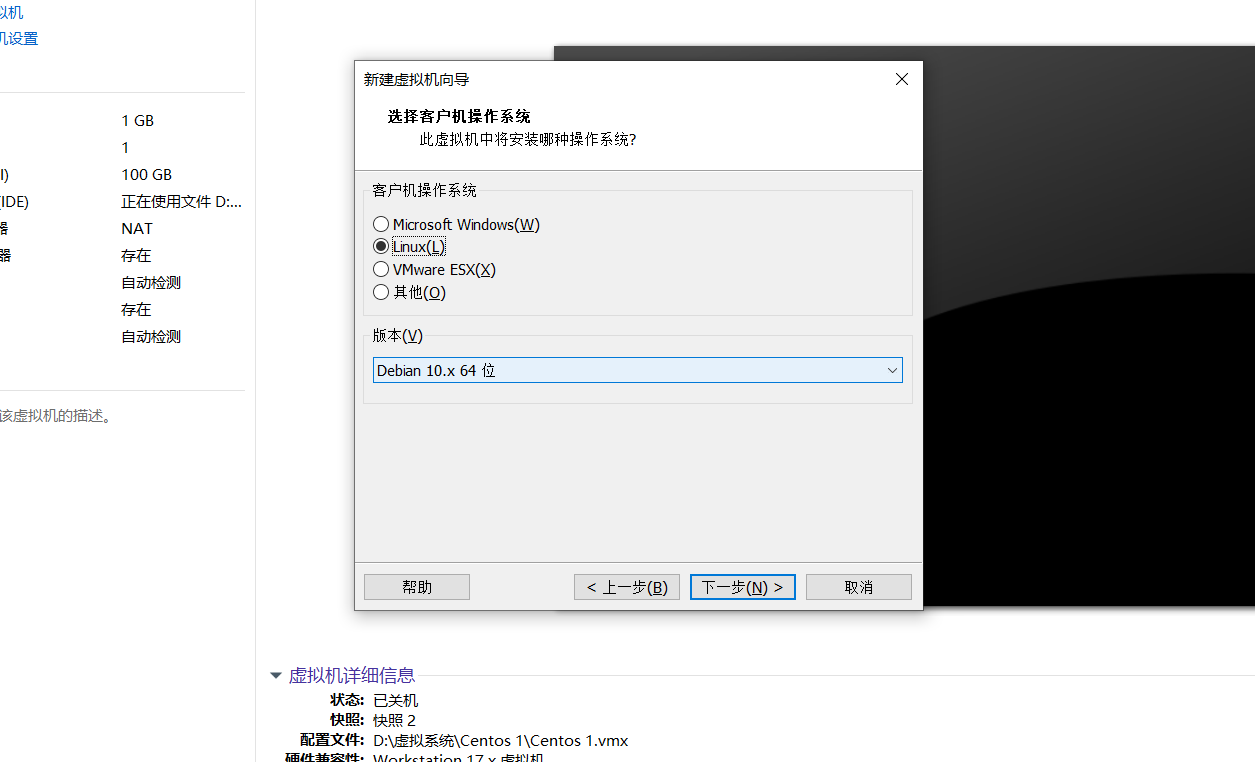The width and height of the screenshot is (1255, 762).
Task: Click the 快照 2 snapshot label
Action: 394,720
